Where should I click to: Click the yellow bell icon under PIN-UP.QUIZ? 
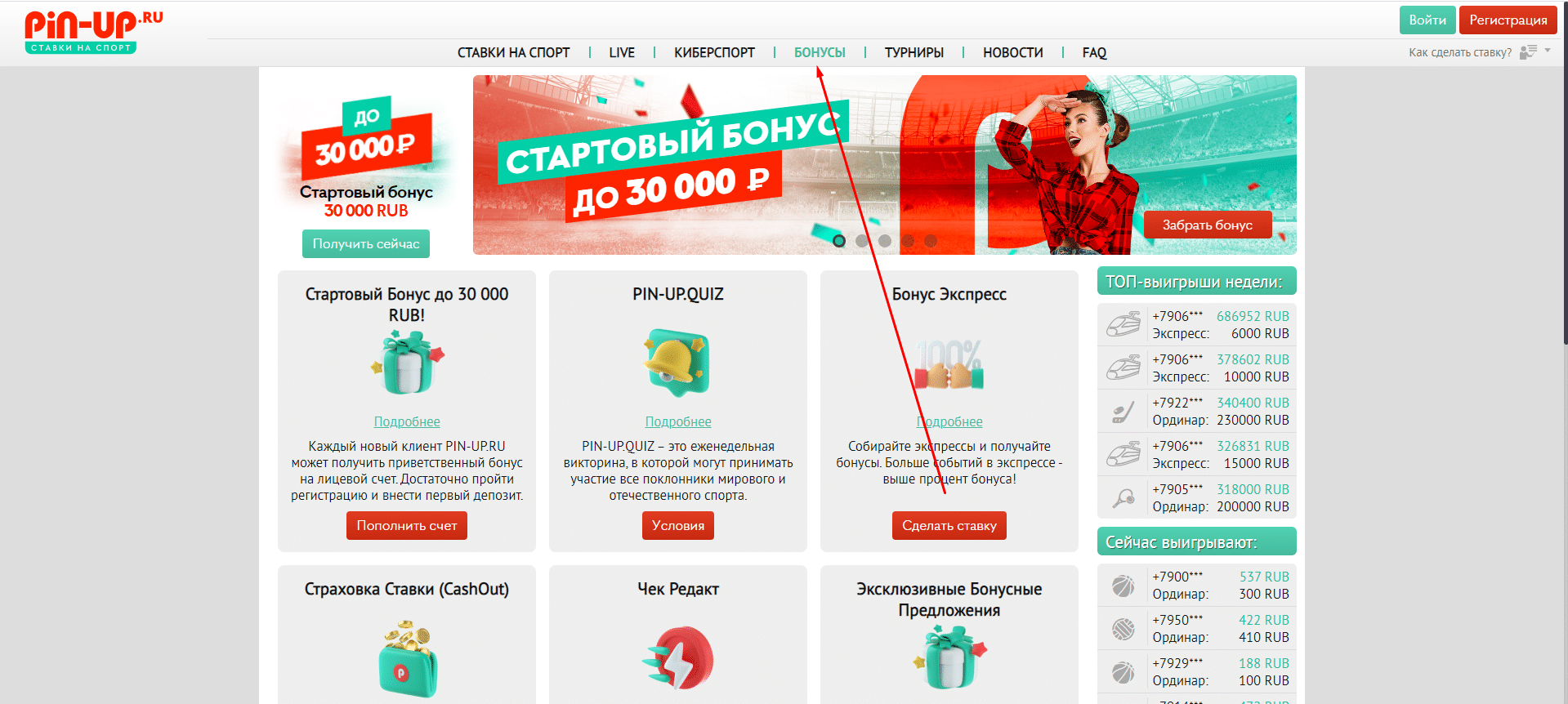[x=677, y=363]
